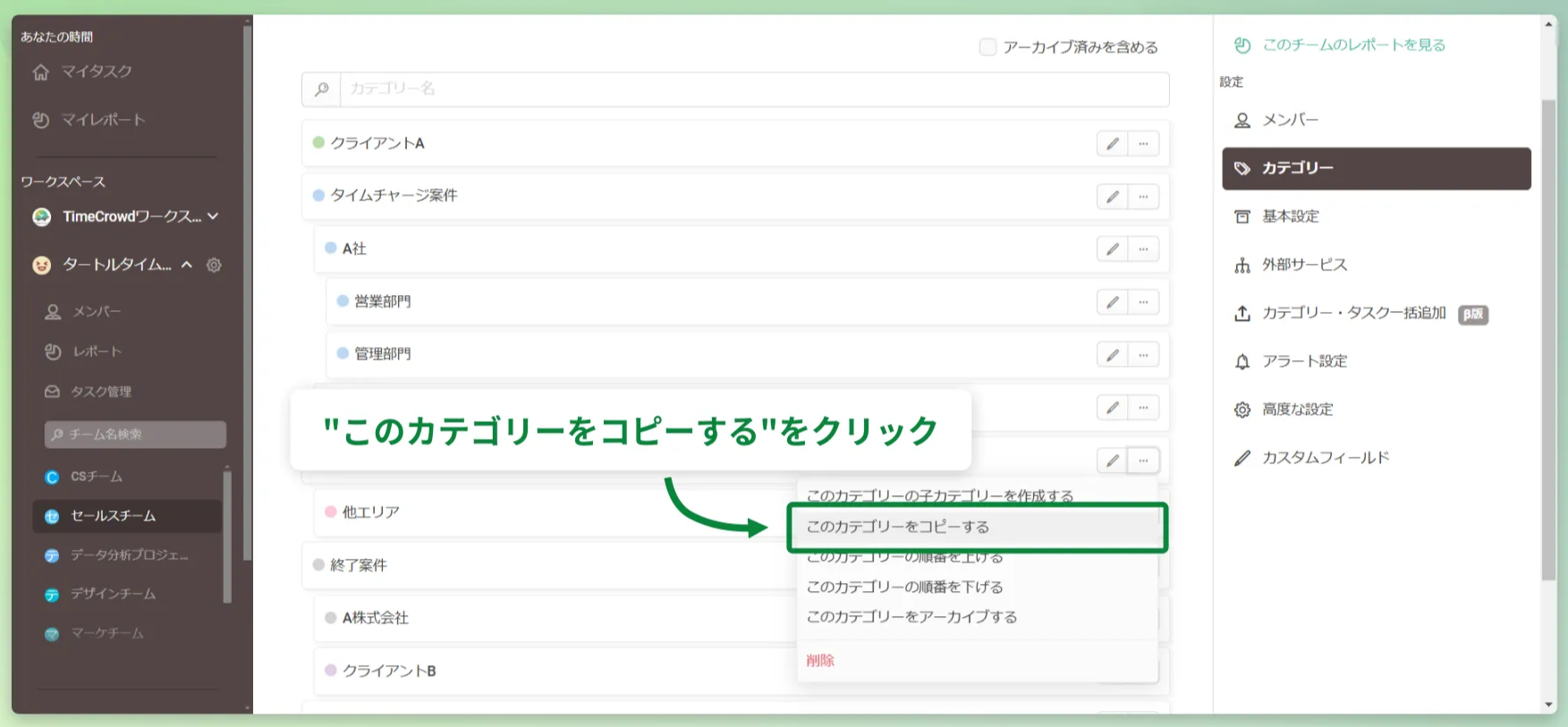Screen dimensions: 1568x727
Task: Choose このカテゴリーの順番を下げる
Action: click(x=905, y=588)
